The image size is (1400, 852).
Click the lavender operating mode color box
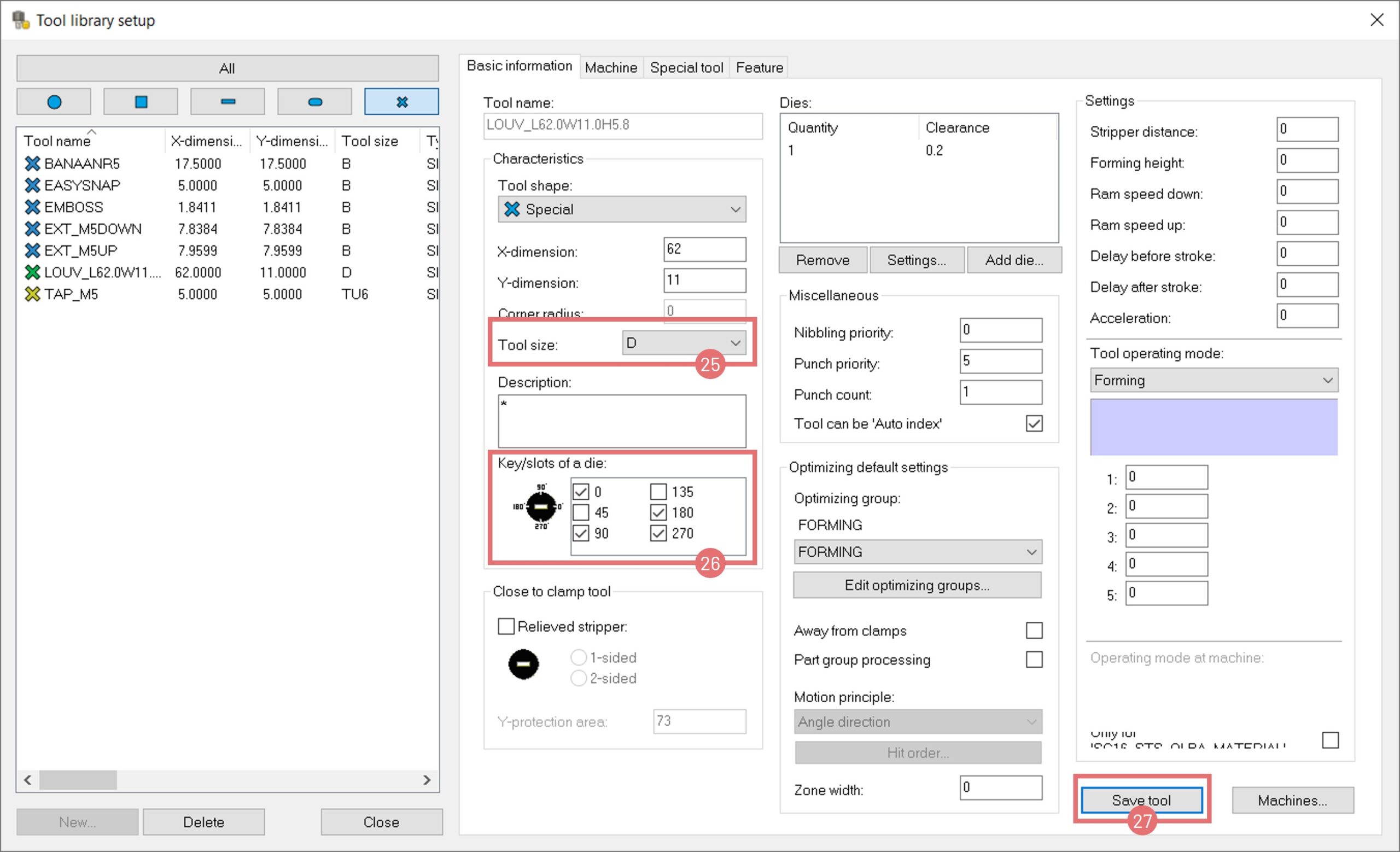point(1213,427)
